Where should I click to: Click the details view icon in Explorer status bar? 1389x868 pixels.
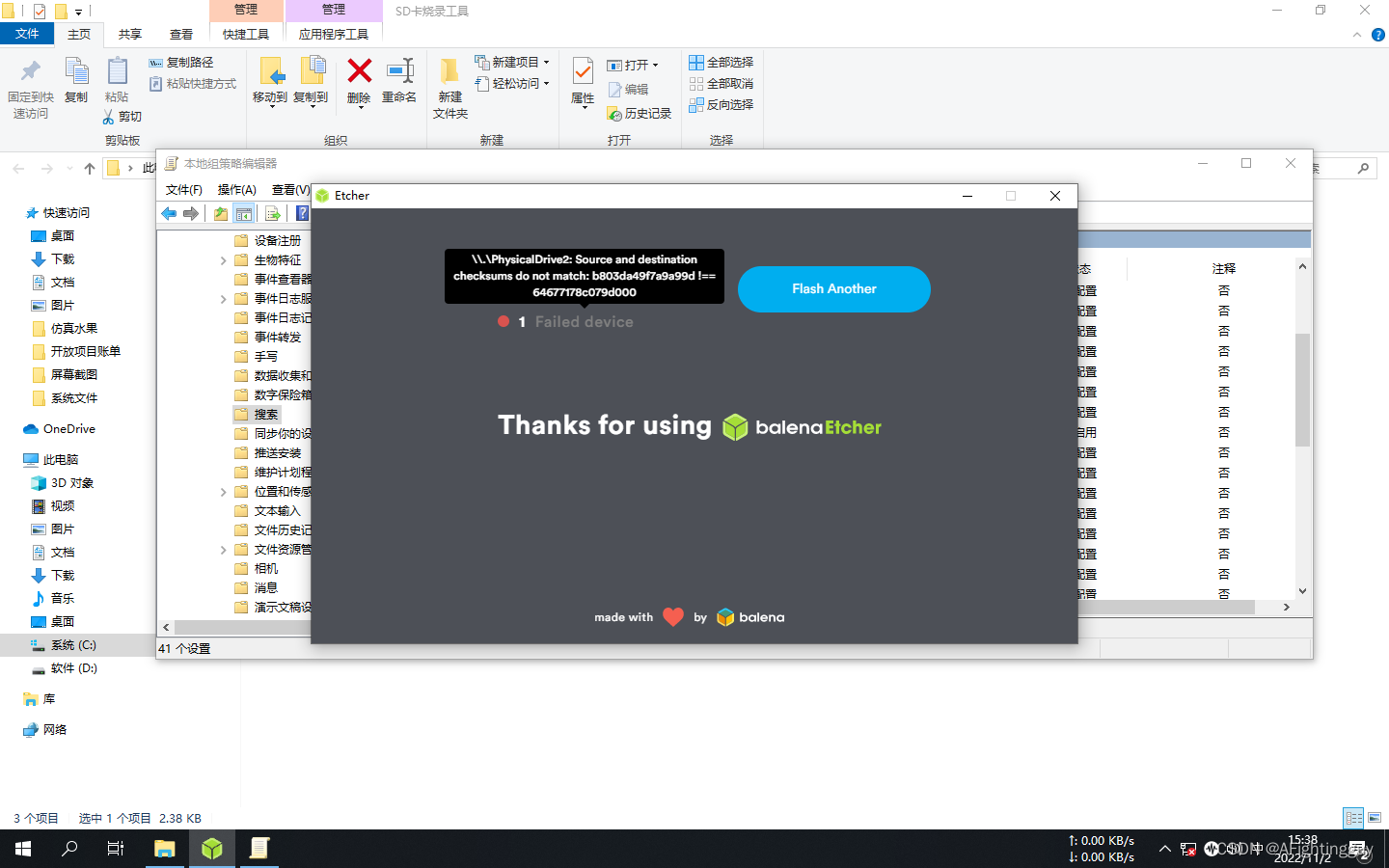click(1353, 818)
